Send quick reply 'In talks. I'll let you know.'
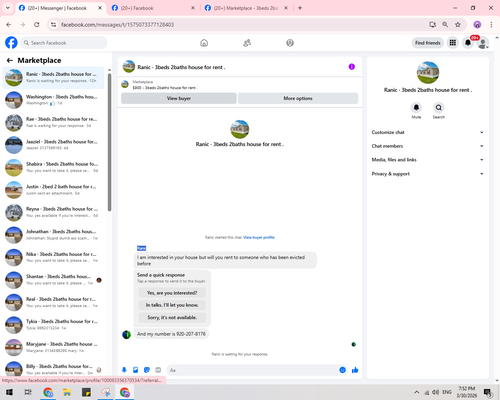The image size is (500, 400). pos(172,305)
